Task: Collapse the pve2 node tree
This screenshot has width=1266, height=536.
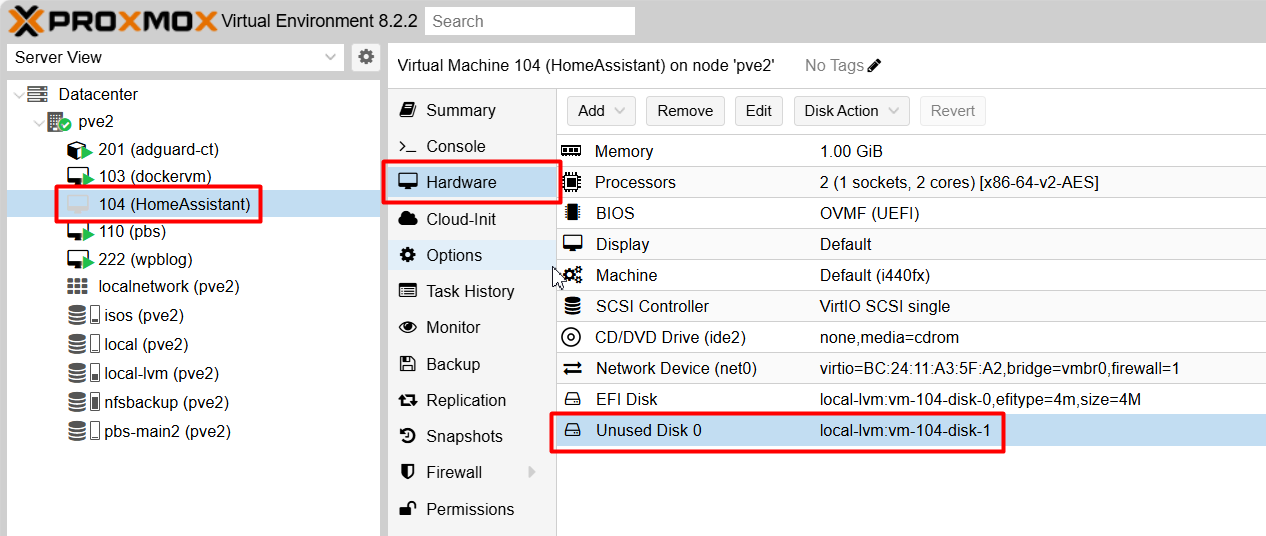Action: (x=38, y=122)
